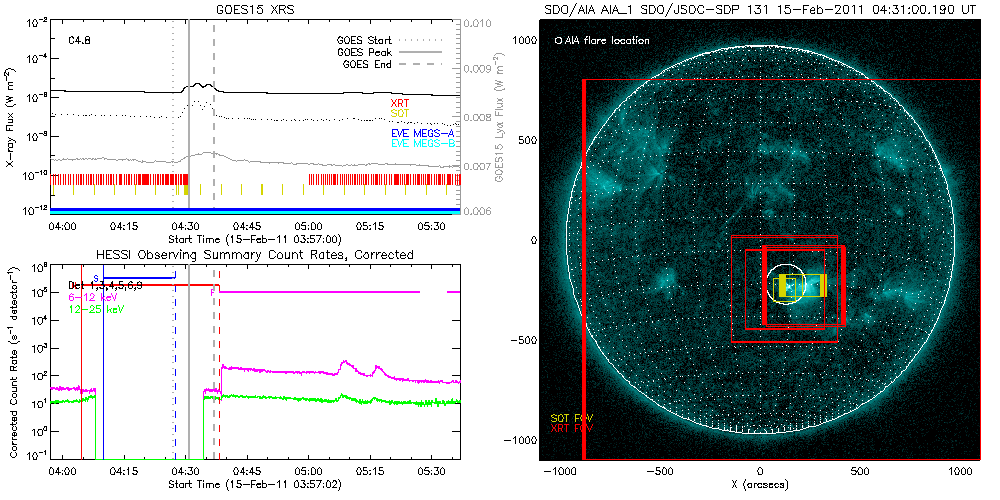This screenshot has width=1000, height=500.
Task: Click the thick red XRT vertical line
Action: (583, 270)
